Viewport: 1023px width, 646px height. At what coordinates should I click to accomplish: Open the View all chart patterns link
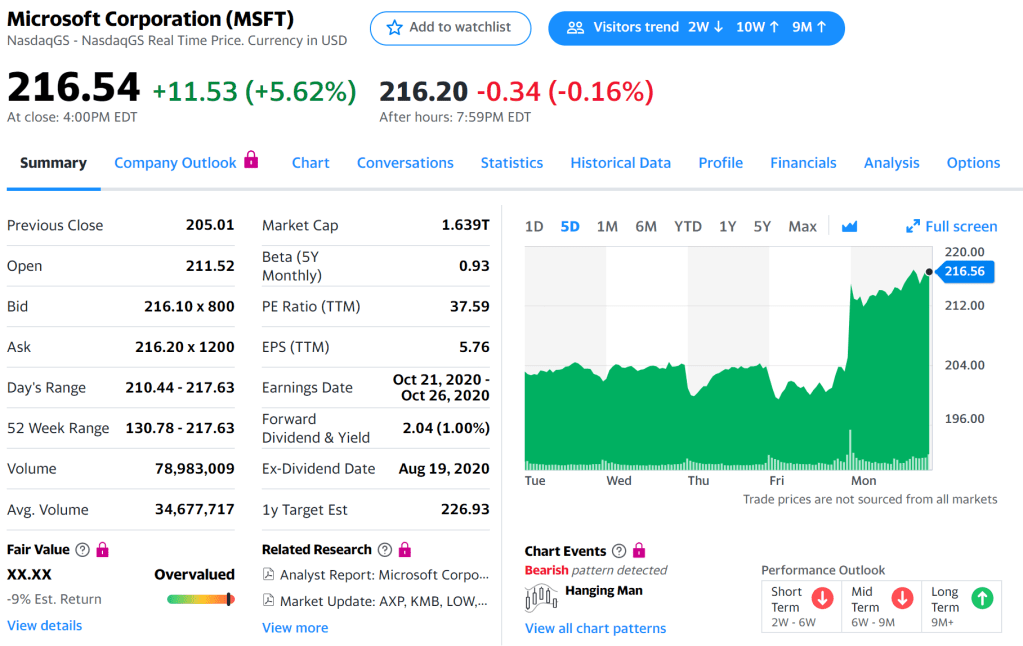coord(595,629)
